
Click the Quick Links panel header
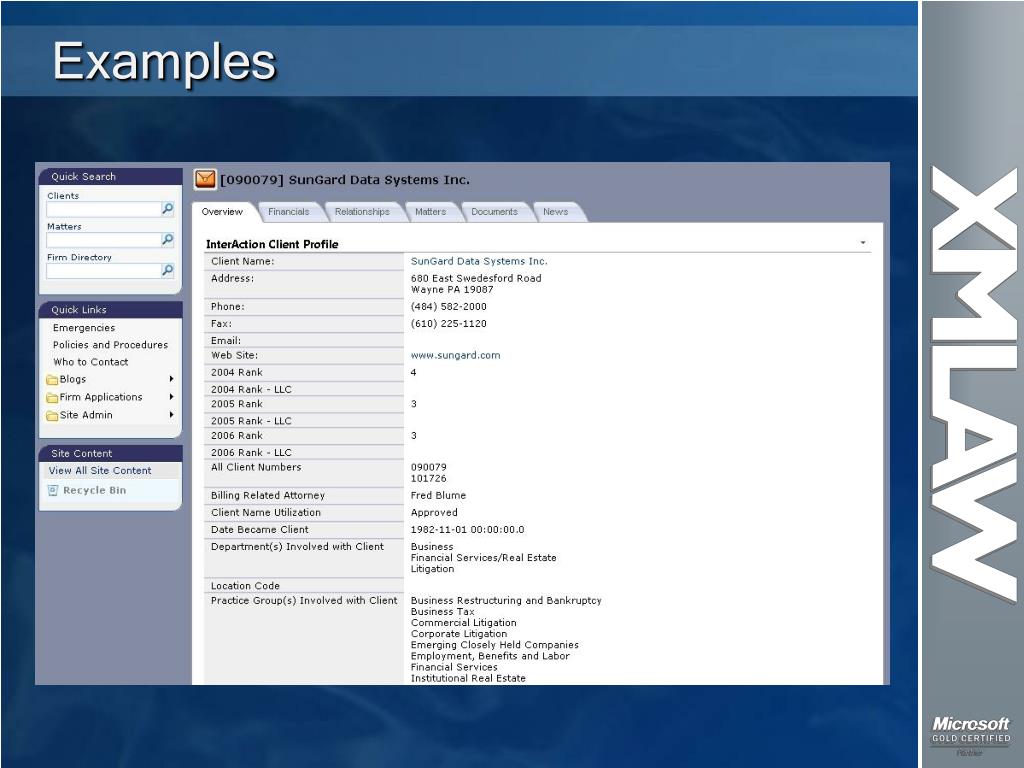coord(110,310)
